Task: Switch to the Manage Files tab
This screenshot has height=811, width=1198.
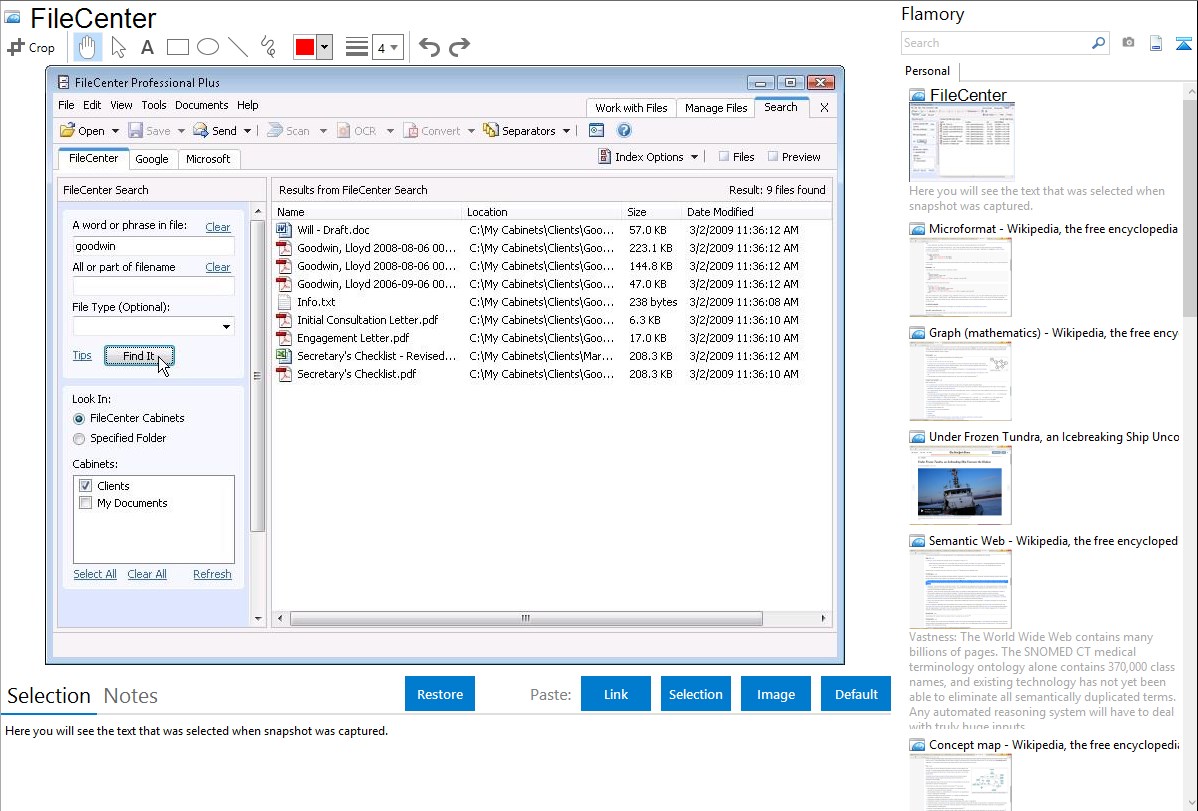Action: coord(716,108)
